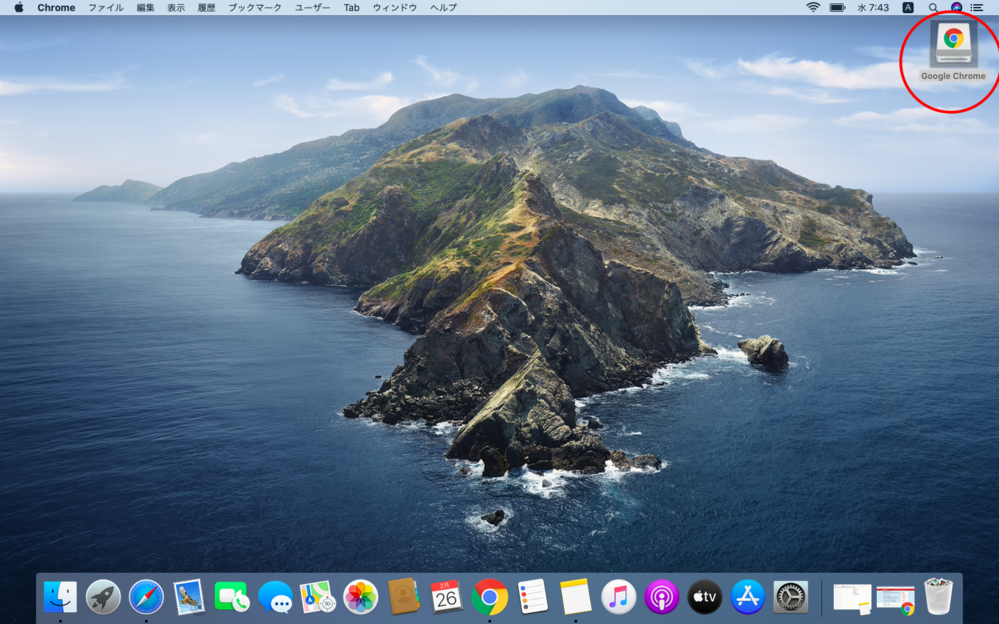Open the Calendar app showing 26
The image size is (999, 624).
446,597
